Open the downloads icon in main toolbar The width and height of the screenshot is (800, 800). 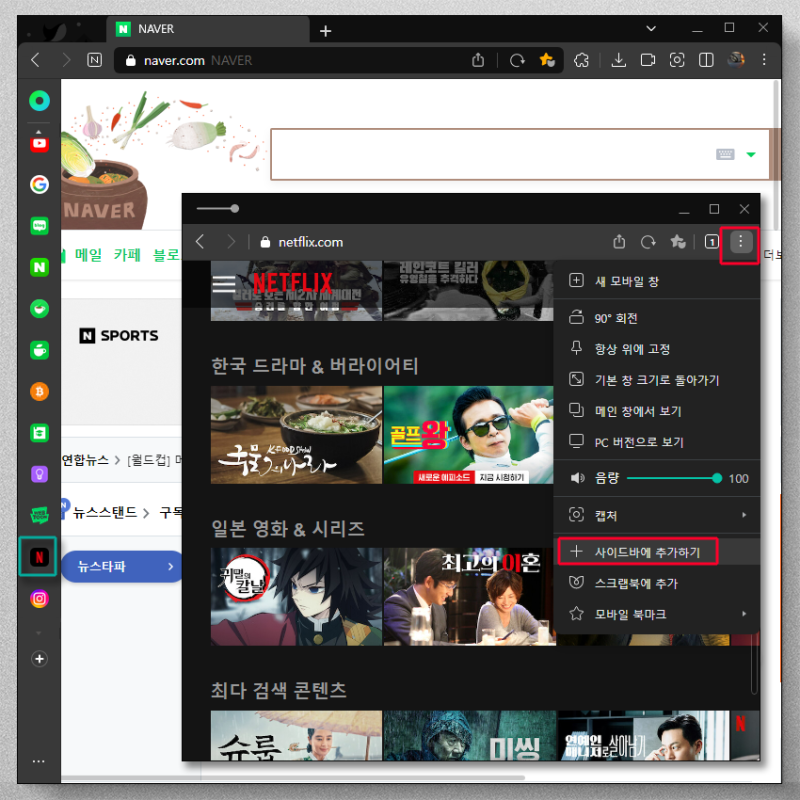pos(618,60)
